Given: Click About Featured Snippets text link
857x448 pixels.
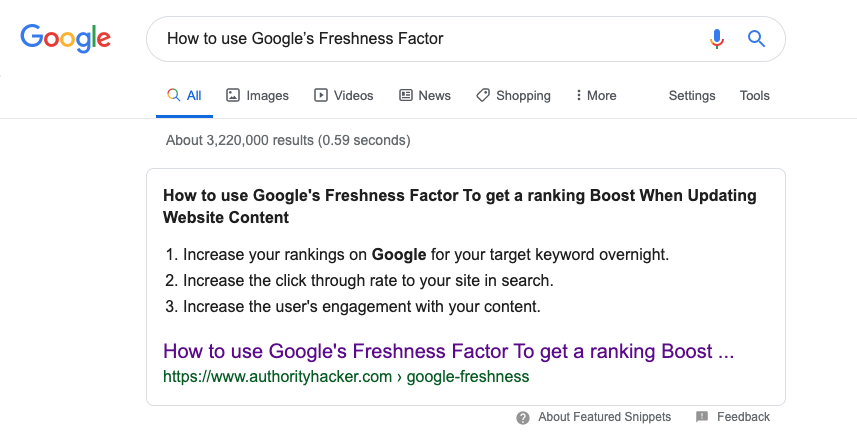Looking at the screenshot, I should tap(604, 417).
